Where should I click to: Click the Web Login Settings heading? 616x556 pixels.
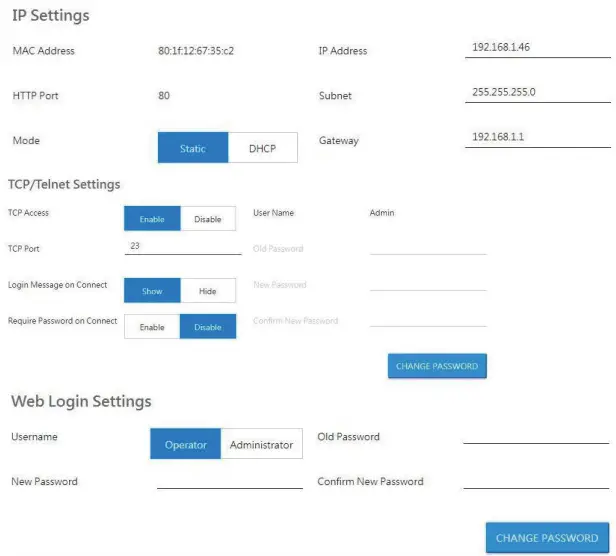[81, 402]
